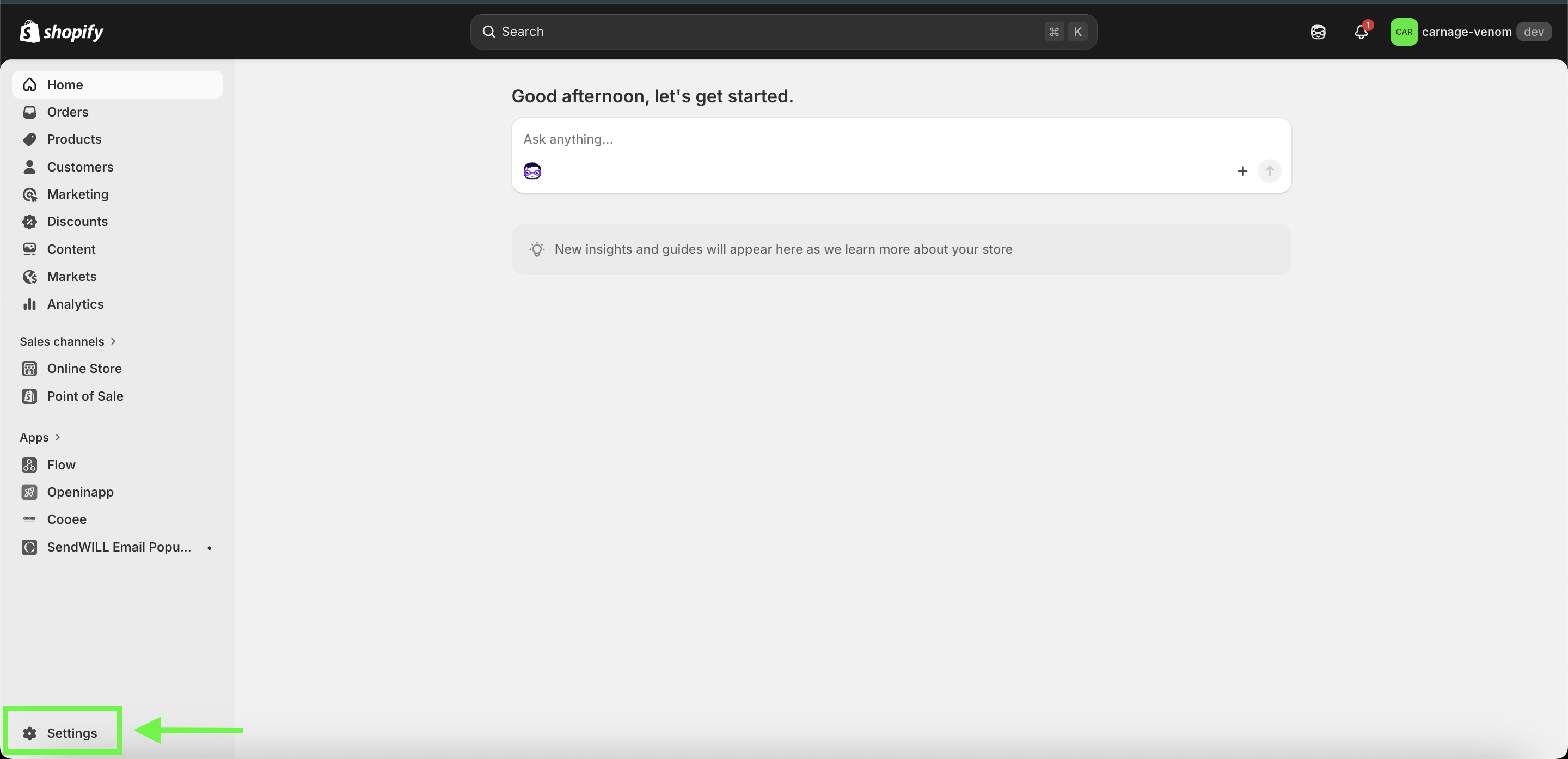Expand the Sales channels section
The height and width of the screenshot is (759, 1568).
pyautogui.click(x=67, y=341)
